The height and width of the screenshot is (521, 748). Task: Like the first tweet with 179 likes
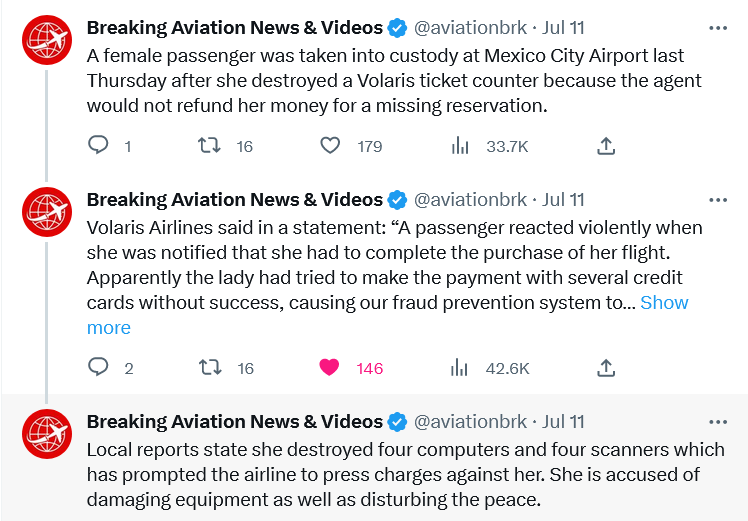click(331, 146)
